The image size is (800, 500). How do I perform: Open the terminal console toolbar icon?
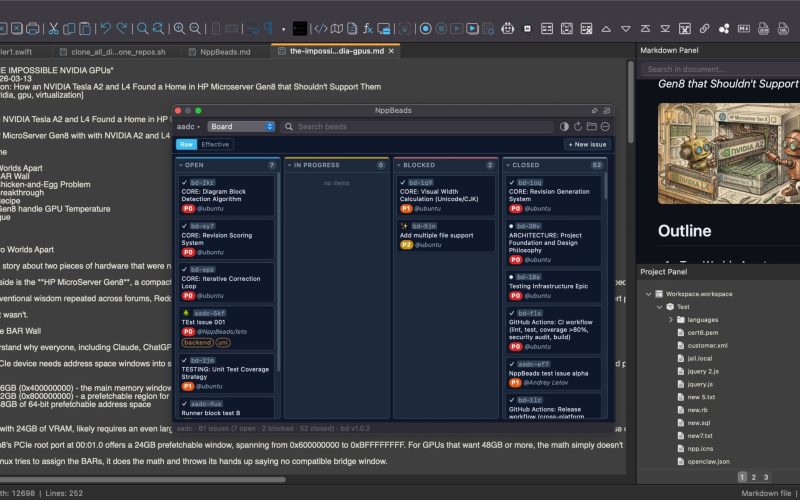click(x=298, y=29)
